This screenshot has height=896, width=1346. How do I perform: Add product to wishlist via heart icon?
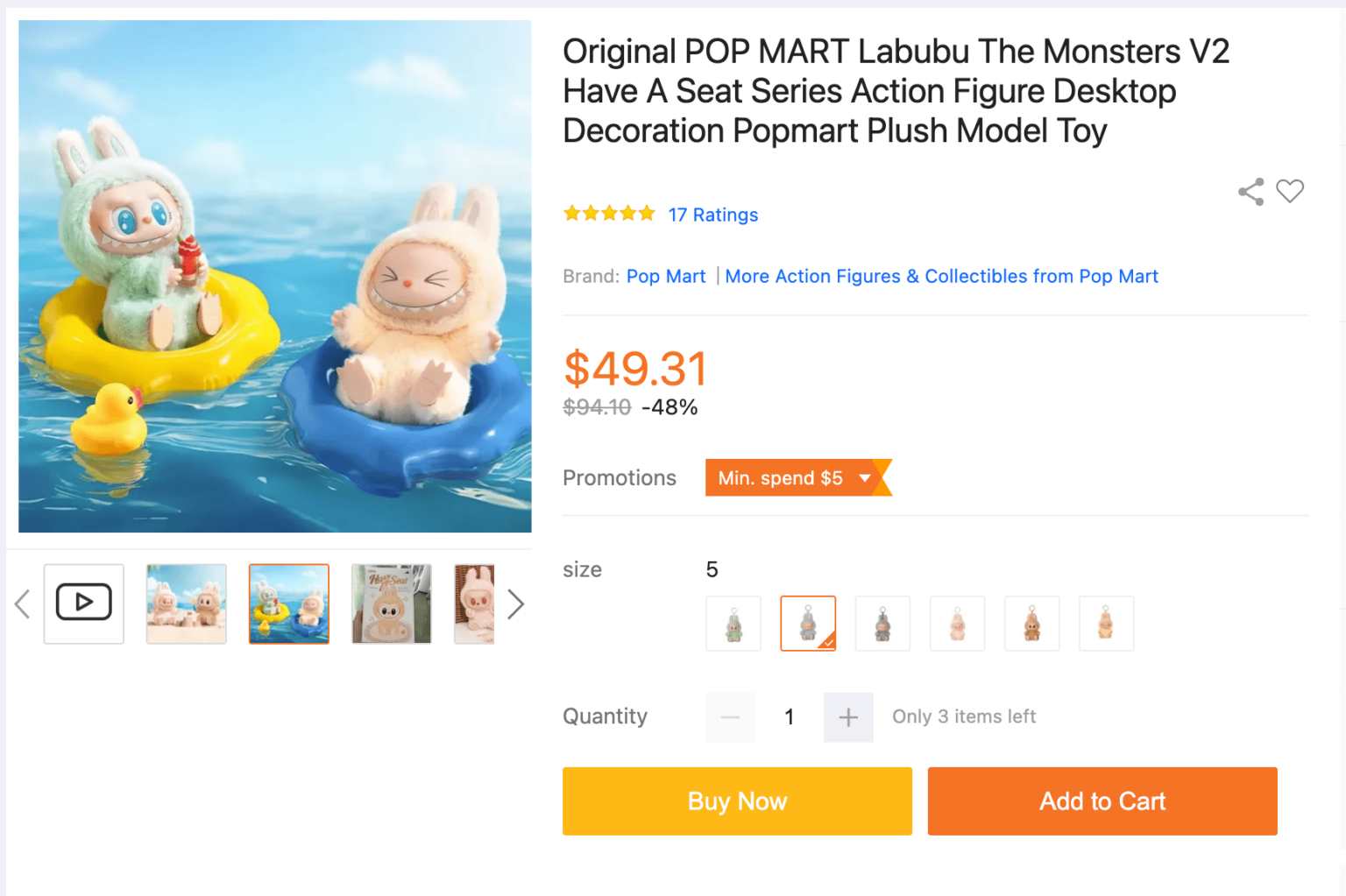point(1290,191)
